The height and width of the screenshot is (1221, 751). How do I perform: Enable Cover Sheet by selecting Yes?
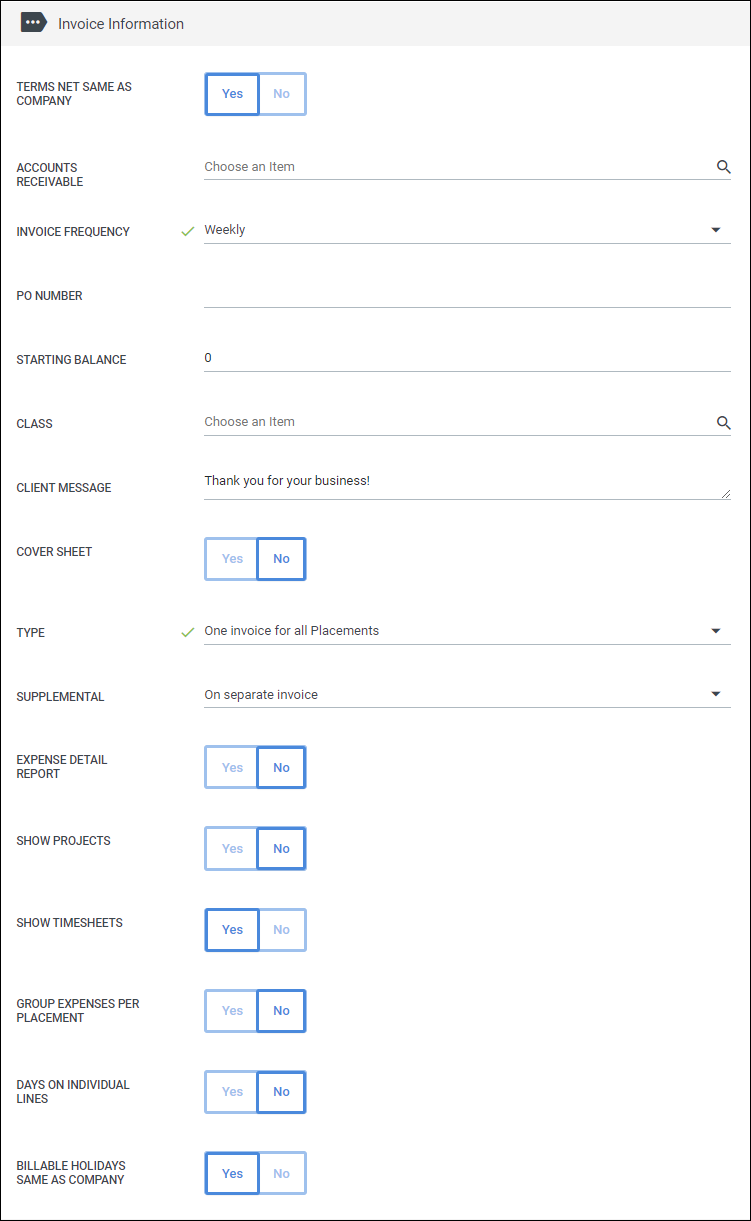[232, 559]
